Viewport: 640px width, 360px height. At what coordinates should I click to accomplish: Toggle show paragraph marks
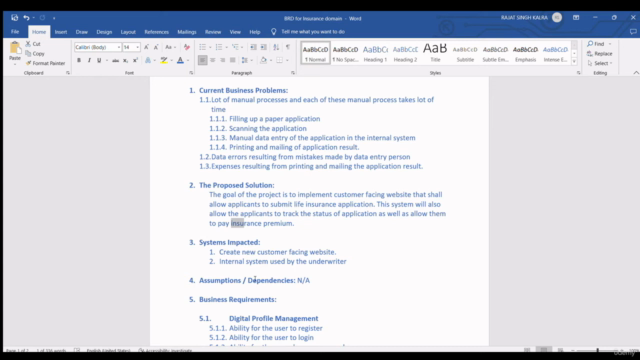pyautogui.click(x=288, y=47)
